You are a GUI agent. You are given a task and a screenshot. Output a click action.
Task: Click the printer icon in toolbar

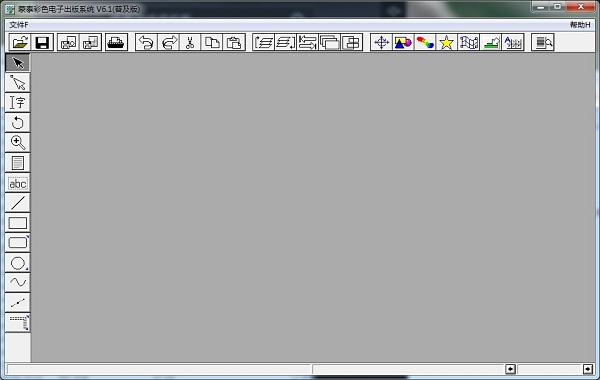tap(116, 42)
